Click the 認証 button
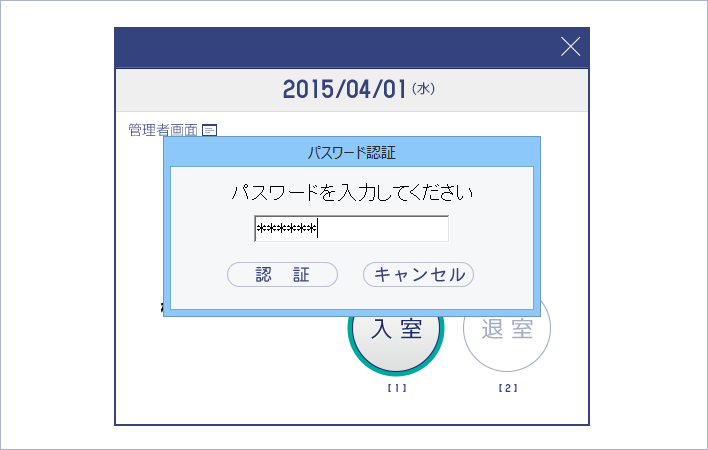708x450 pixels. point(282,274)
